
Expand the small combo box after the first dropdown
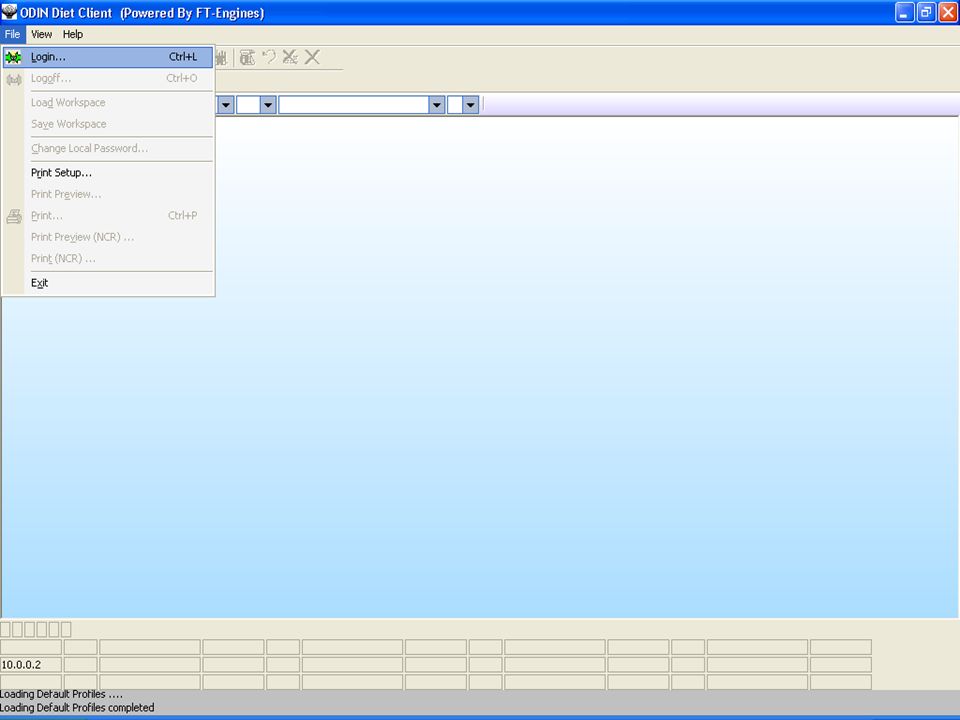click(x=268, y=105)
